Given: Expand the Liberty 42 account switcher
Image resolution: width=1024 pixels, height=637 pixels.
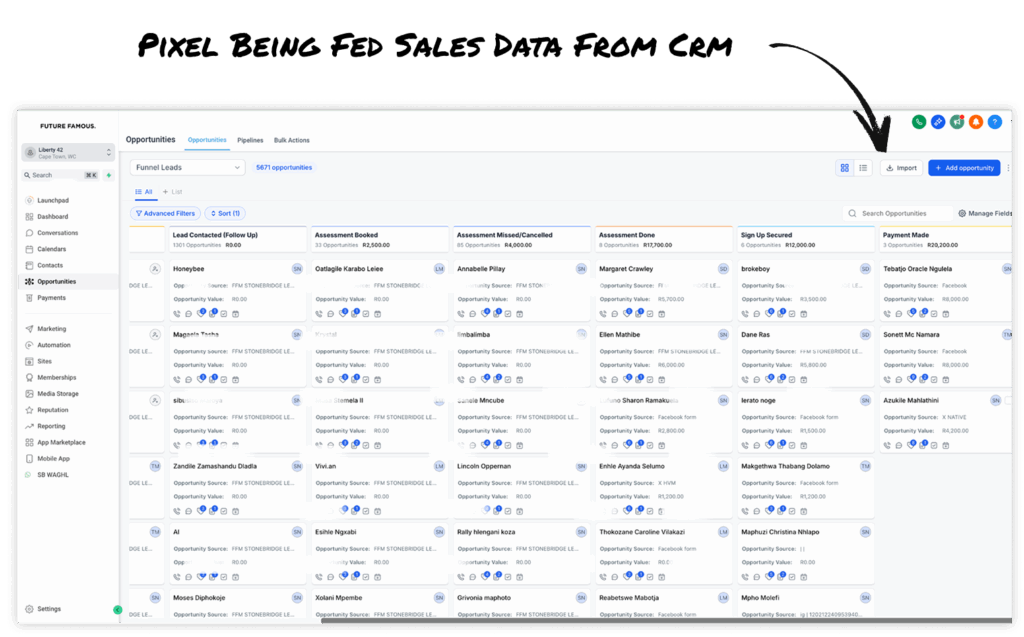Looking at the screenshot, I should point(68,152).
